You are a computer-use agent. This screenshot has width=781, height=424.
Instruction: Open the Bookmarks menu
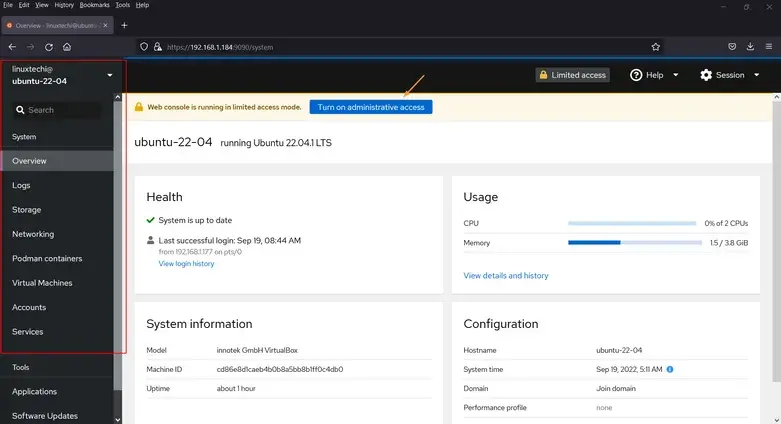tap(94, 5)
